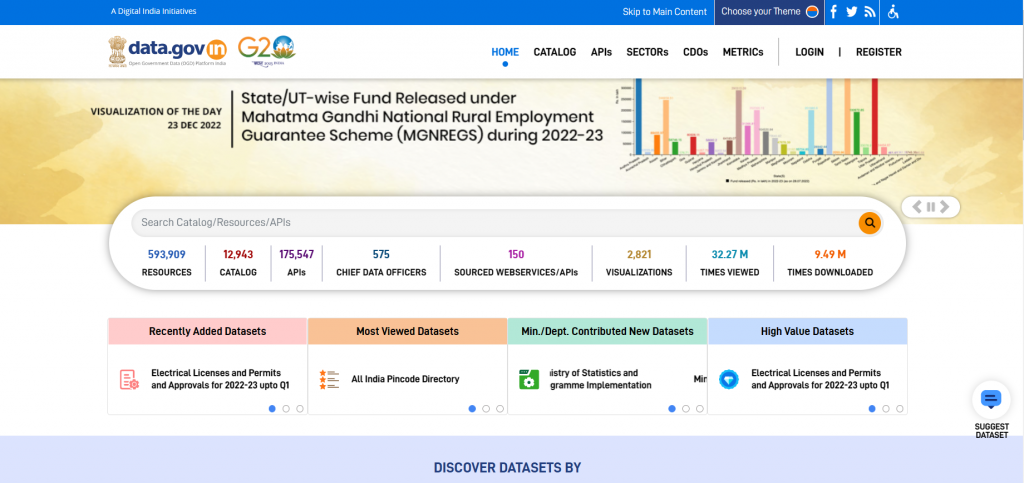Click Skip to Main Content link
The image size is (1024, 483).
coord(664,12)
